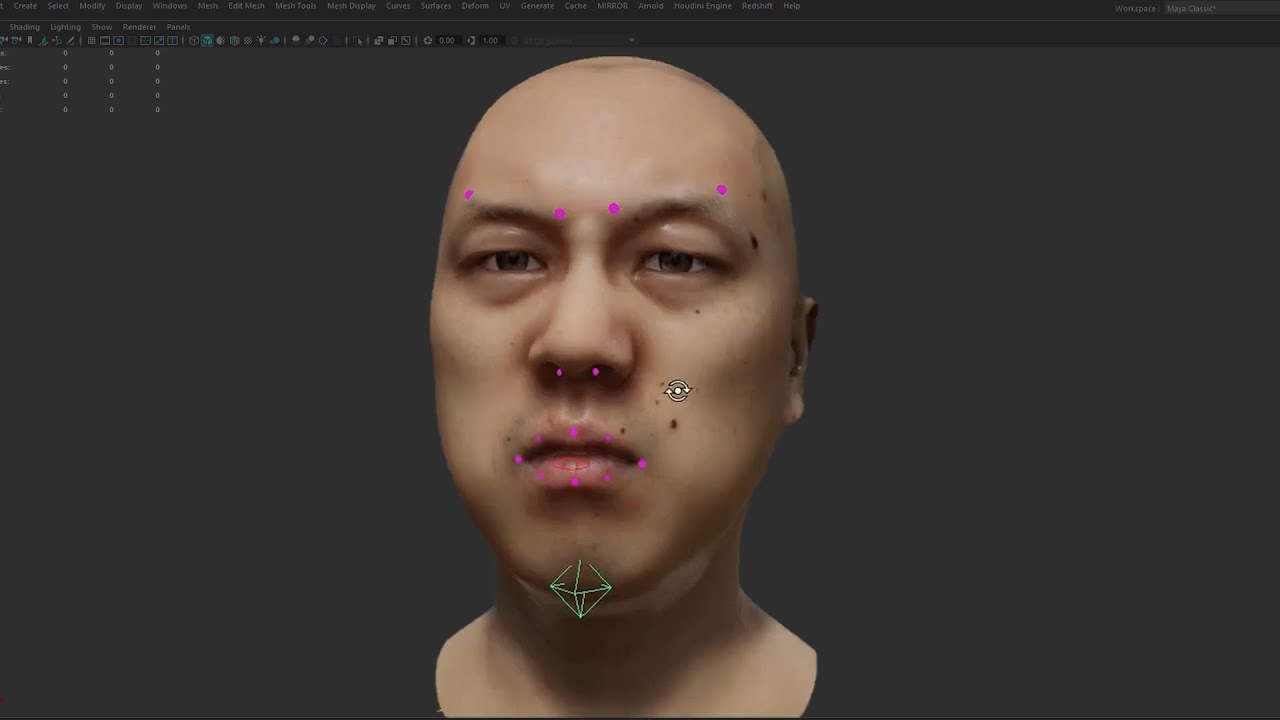The height and width of the screenshot is (720, 1280).
Task: Toggle the resolution gate icon
Action: 118,40
